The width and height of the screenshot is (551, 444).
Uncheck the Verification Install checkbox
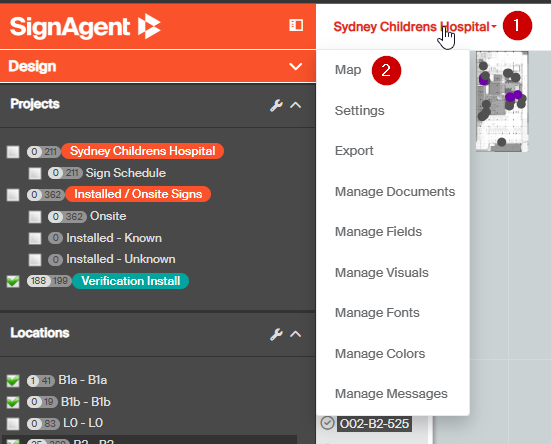(13, 281)
